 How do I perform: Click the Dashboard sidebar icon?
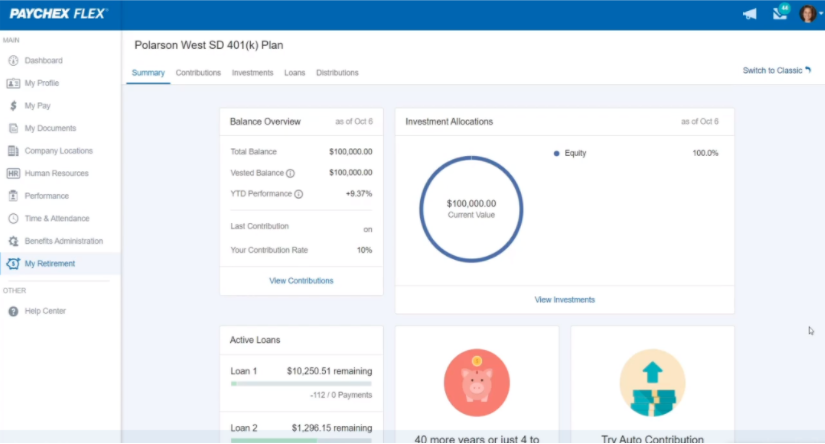click(13, 61)
